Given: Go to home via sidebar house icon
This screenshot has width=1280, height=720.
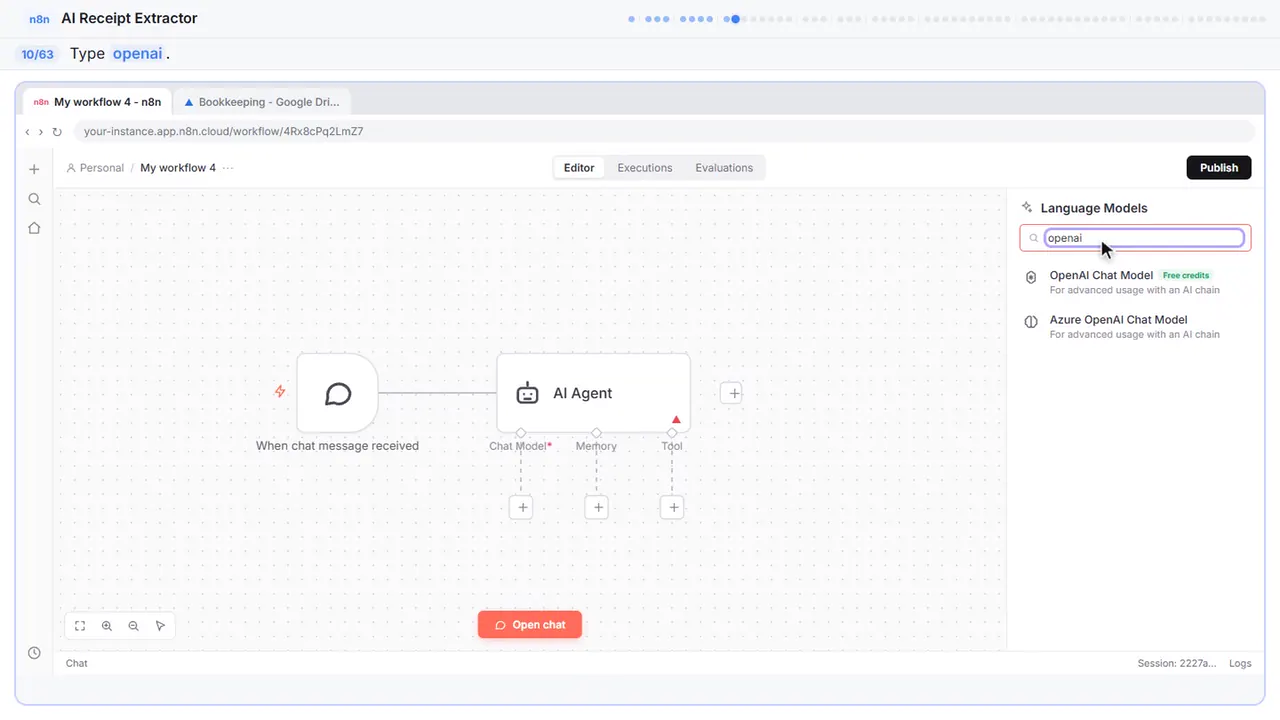Looking at the screenshot, I should [x=34, y=228].
